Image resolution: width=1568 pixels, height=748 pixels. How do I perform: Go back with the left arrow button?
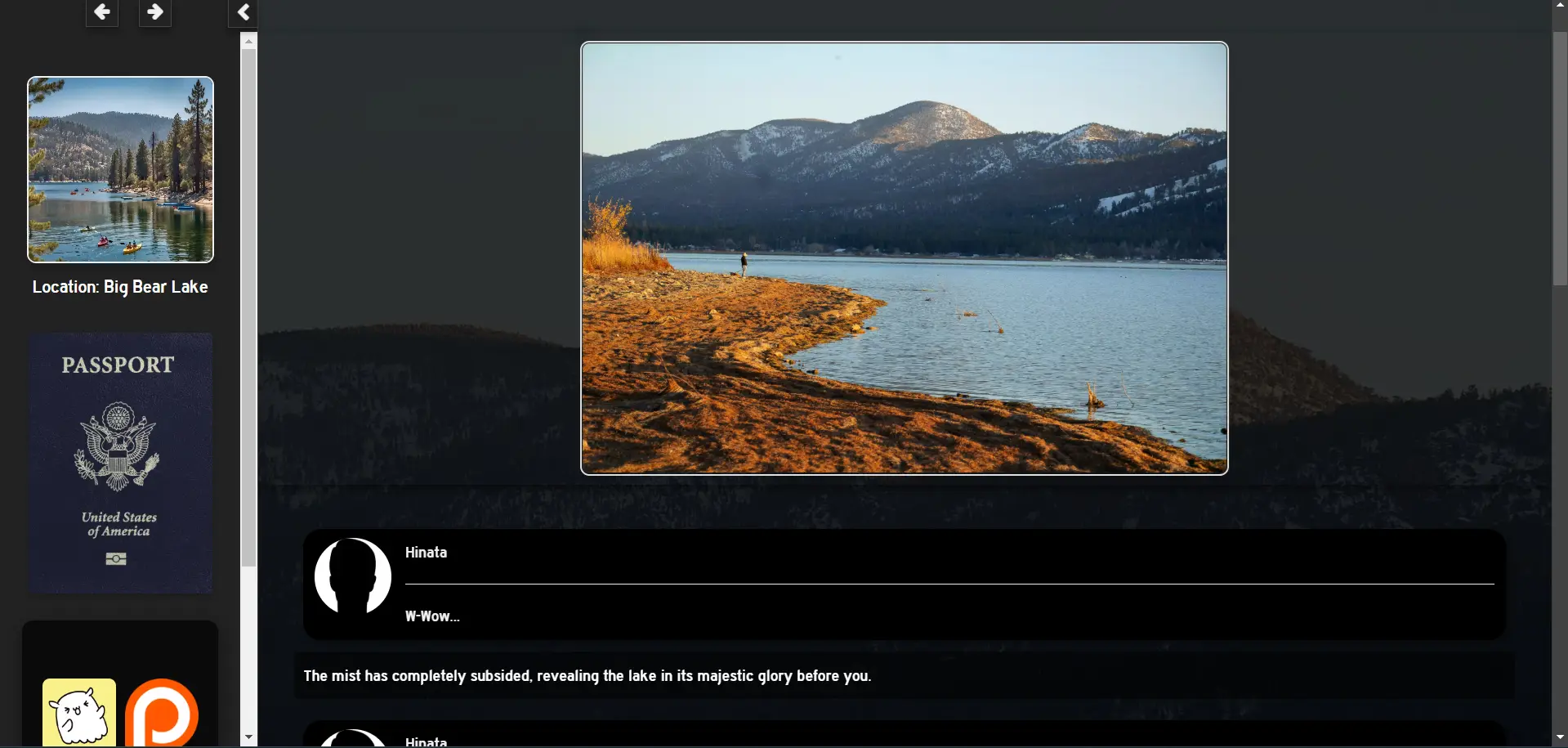tap(102, 12)
